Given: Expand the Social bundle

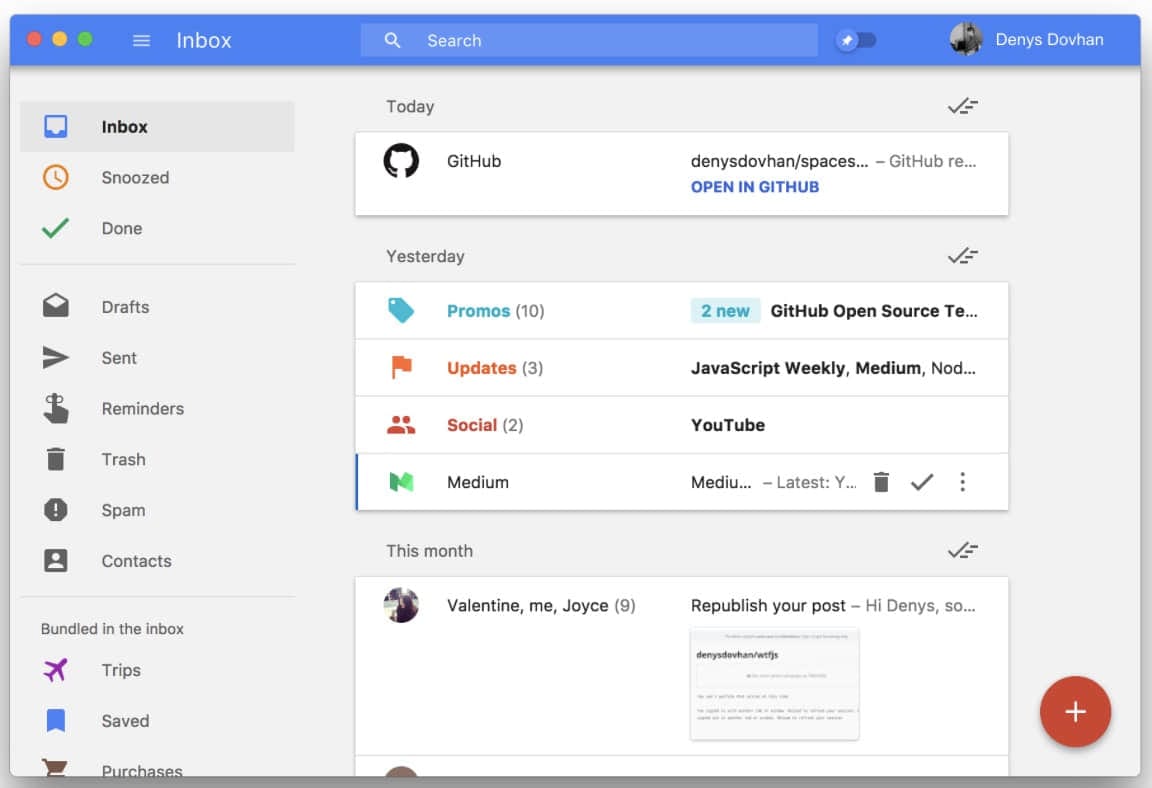Looking at the screenshot, I should click(x=681, y=425).
